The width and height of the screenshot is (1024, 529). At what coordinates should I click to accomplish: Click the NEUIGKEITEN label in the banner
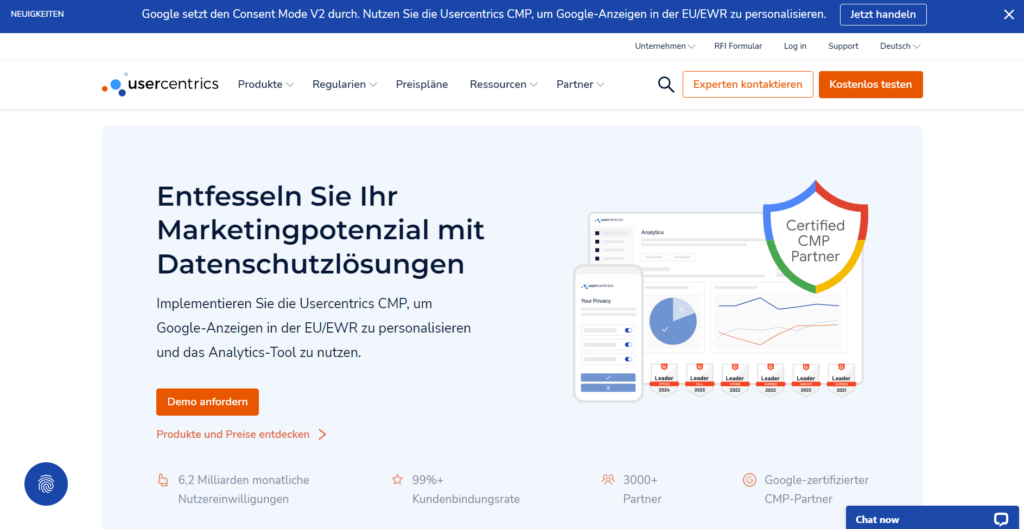[37, 14]
